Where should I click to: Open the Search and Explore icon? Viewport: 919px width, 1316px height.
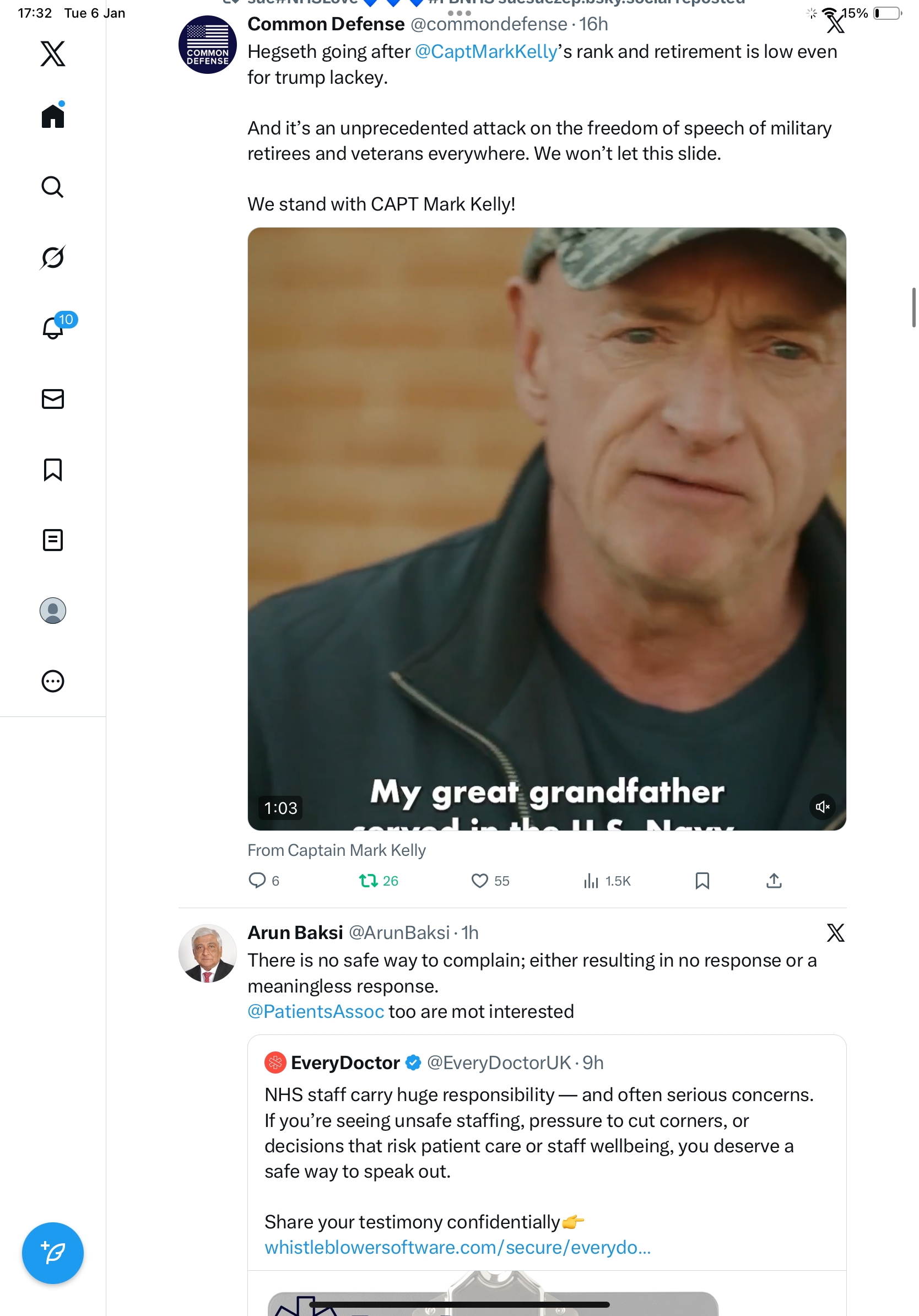[x=53, y=187]
